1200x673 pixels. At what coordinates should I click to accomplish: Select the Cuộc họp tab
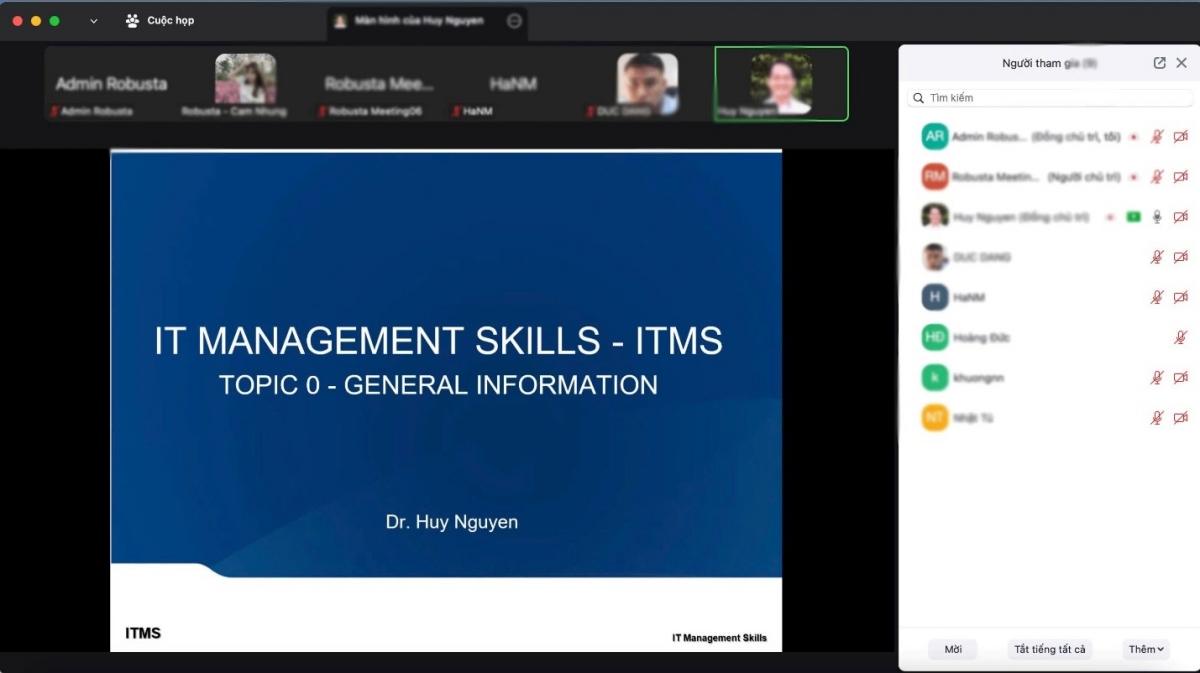(170, 21)
